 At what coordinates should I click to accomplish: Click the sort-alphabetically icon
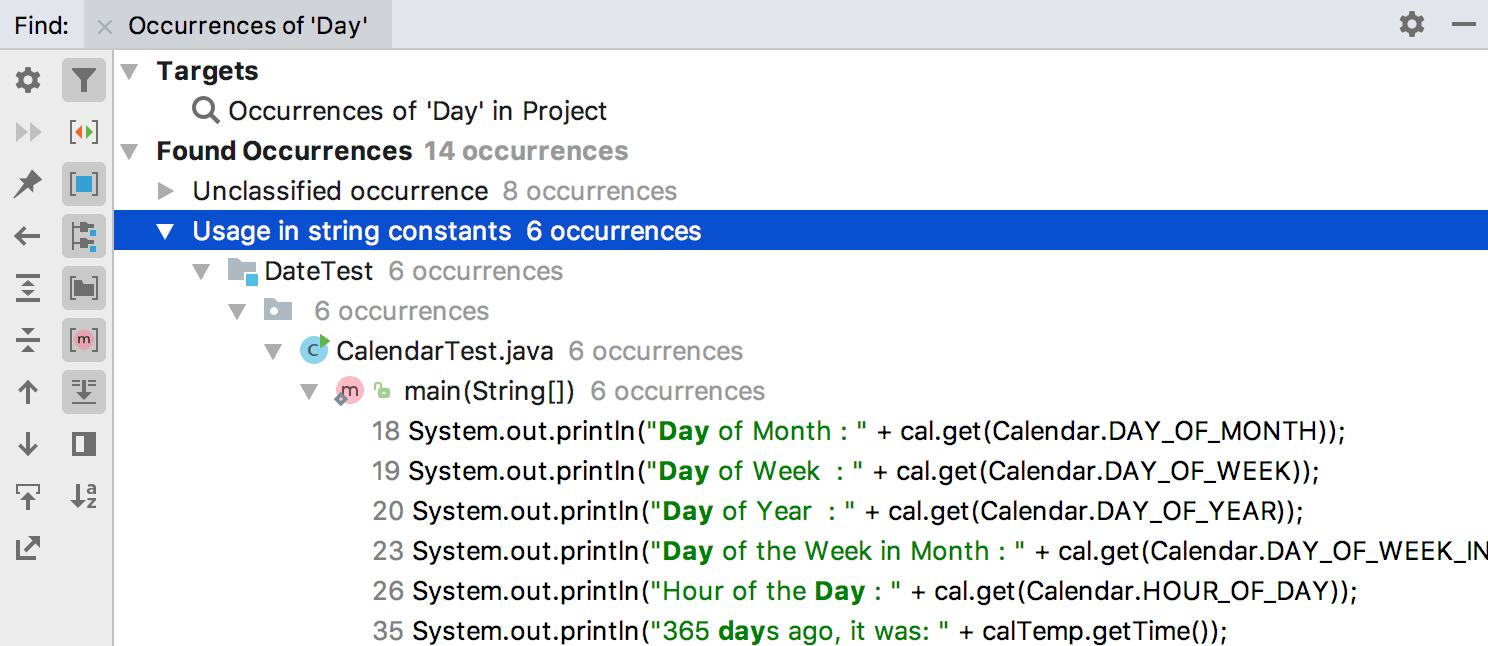84,496
